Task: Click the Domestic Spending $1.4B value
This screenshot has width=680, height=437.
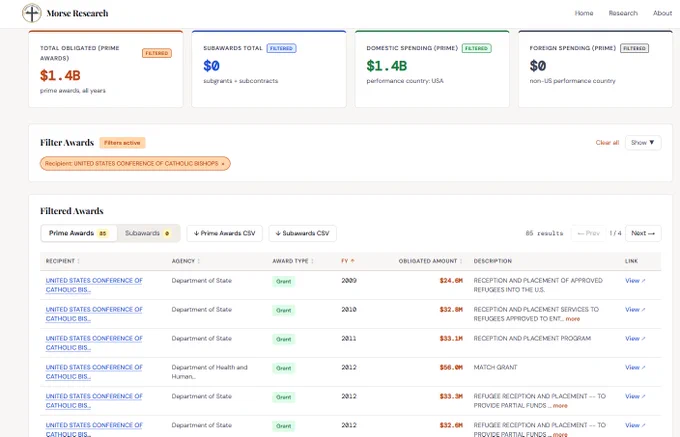Action: point(386,66)
